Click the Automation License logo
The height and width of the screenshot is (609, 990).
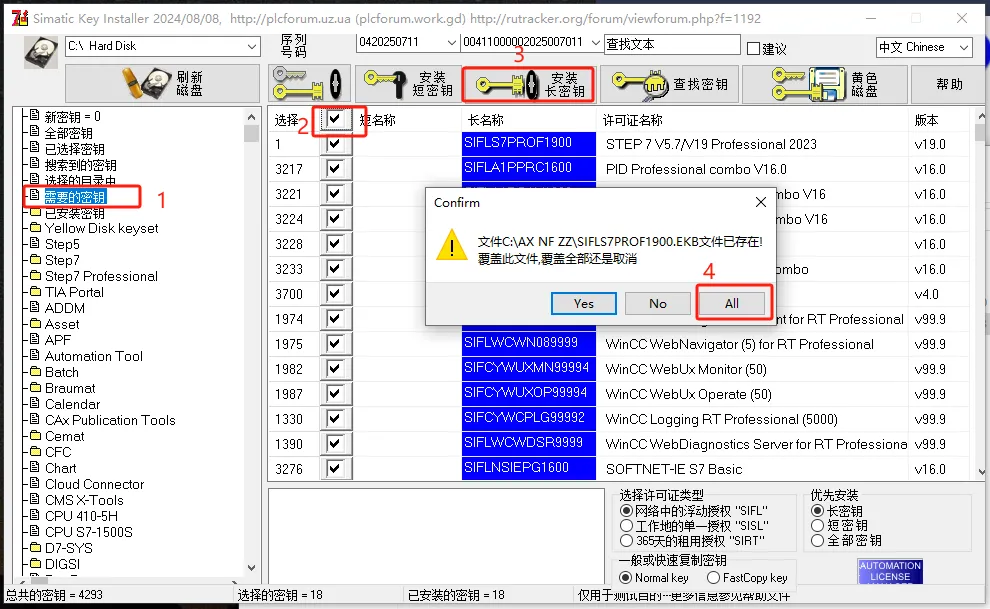[x=890, y=571]
